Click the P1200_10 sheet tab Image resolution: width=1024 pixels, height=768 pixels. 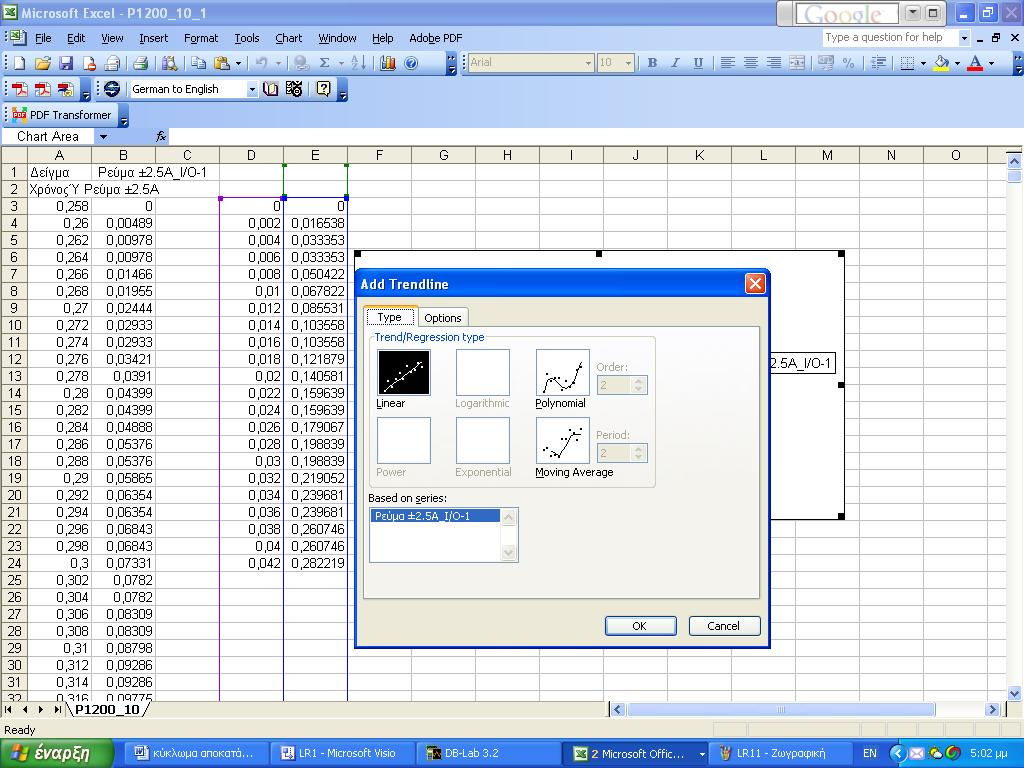click(x=108, y=709)
